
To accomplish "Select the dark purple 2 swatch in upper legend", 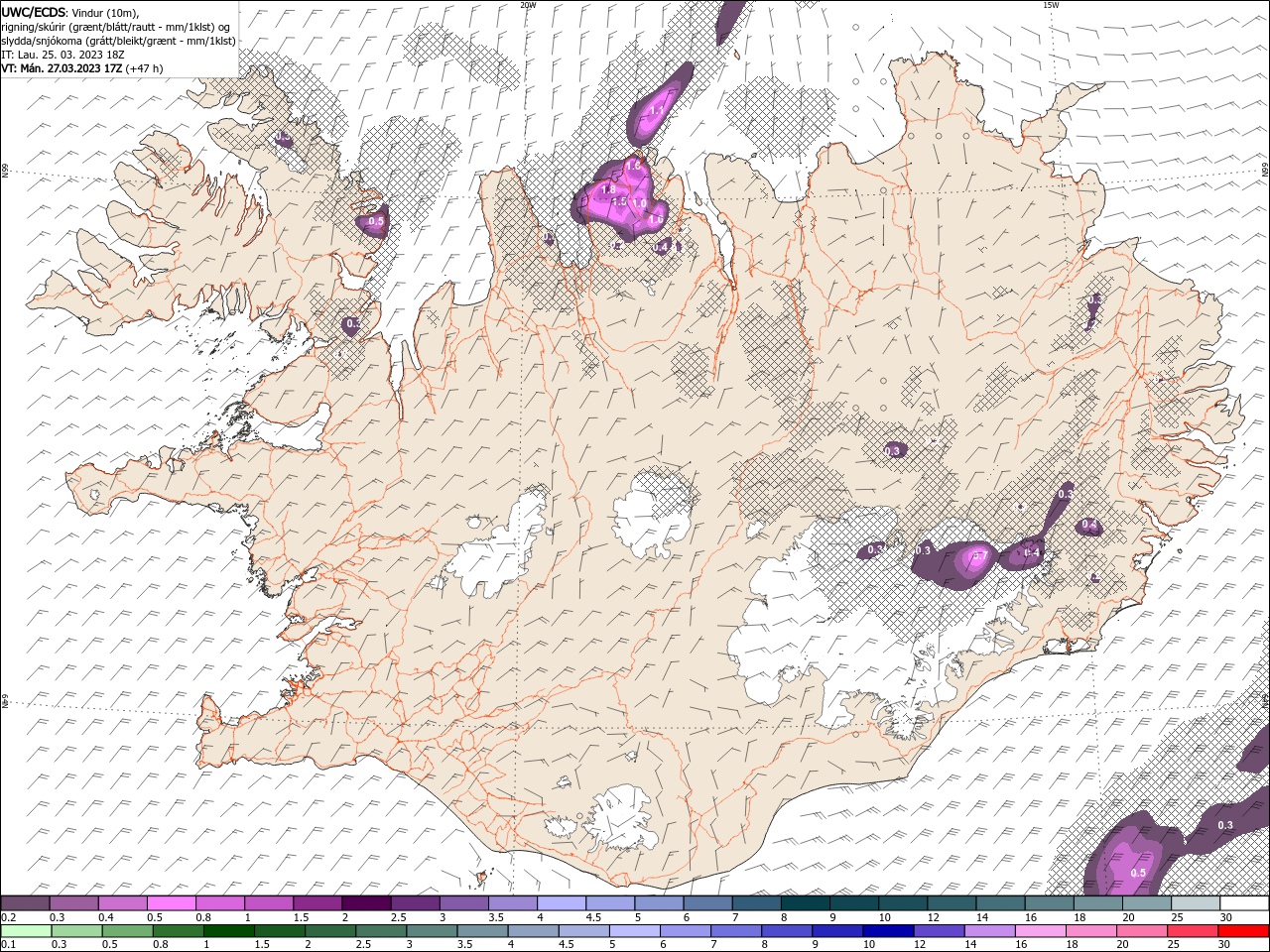I will click(366, 903).
